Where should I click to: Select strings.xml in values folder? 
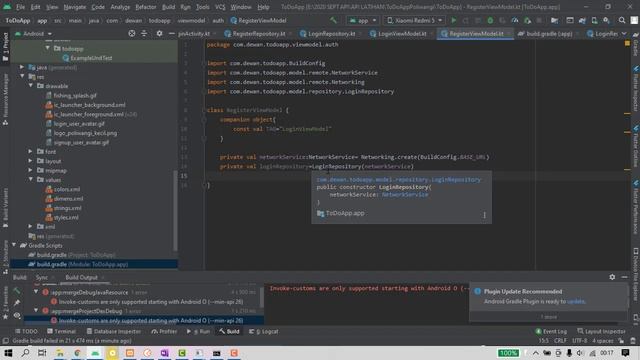coord(63,208)
